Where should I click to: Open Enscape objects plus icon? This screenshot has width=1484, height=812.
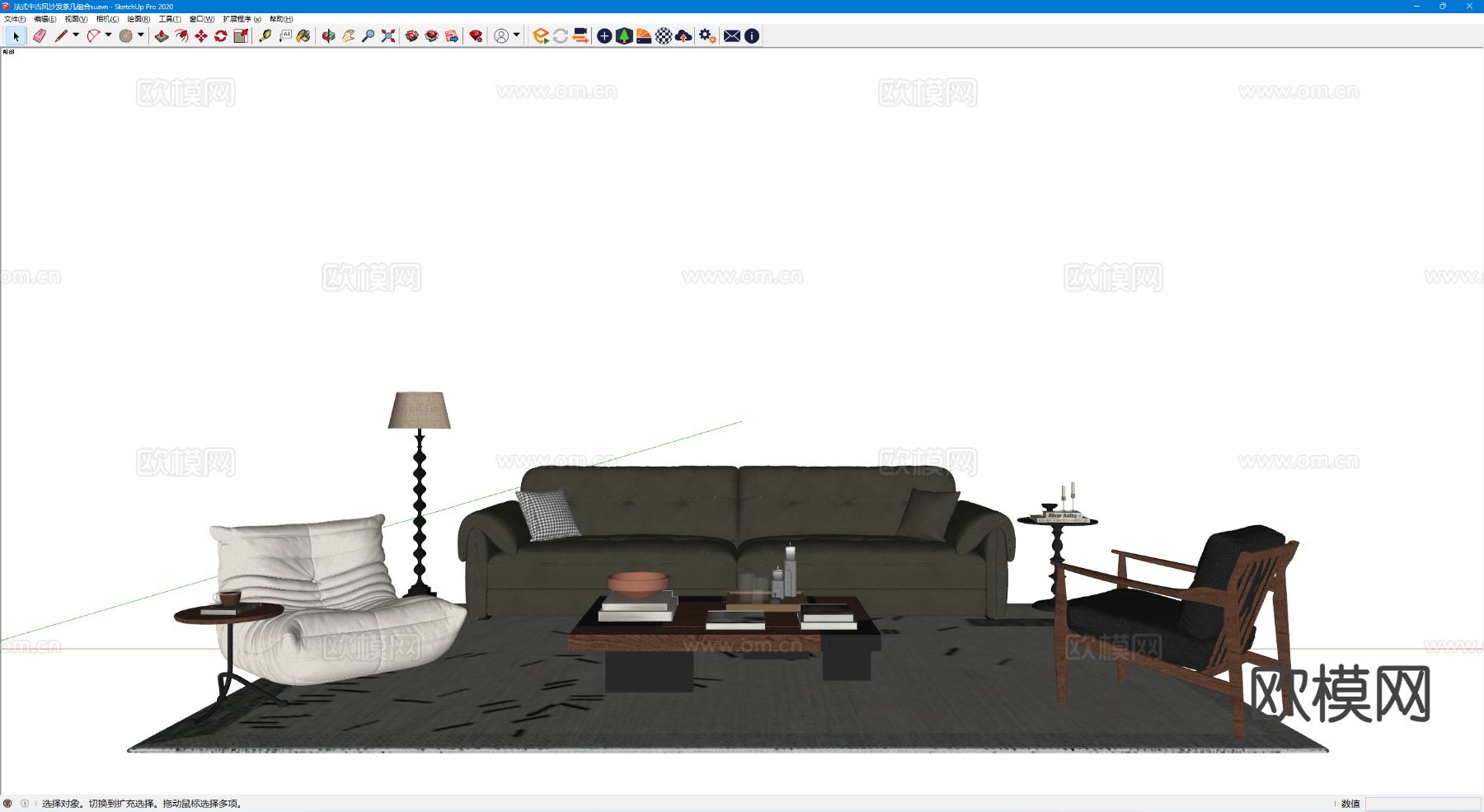tap(604, 35)
